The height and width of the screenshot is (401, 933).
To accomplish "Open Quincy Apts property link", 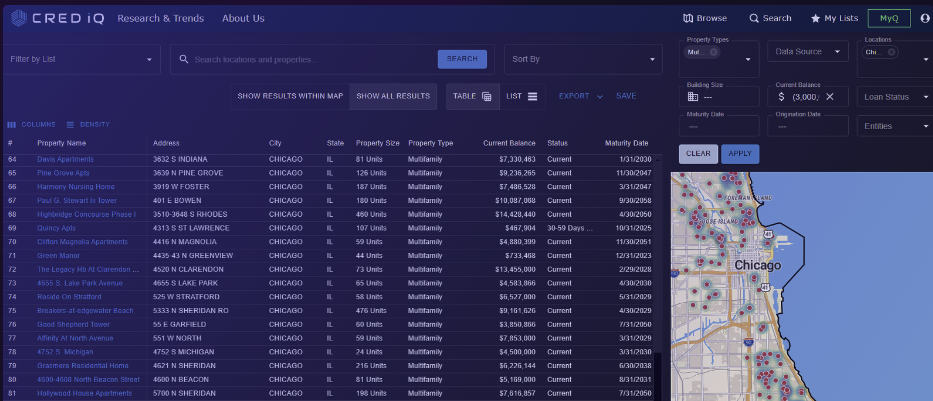I will (56, 228).
